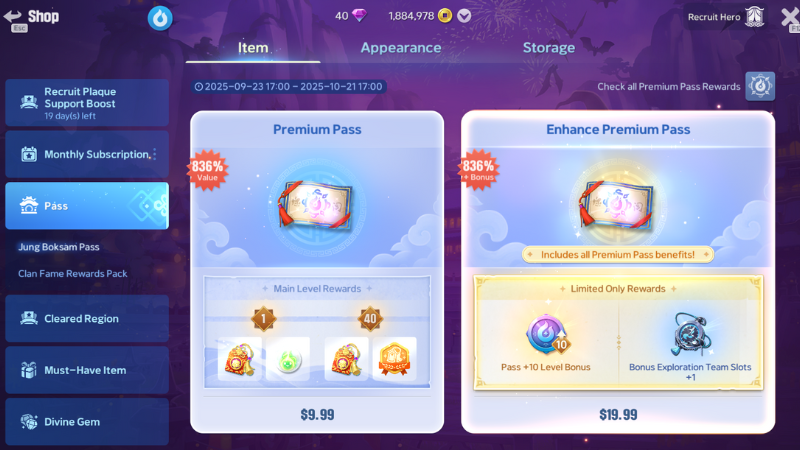
Task: Switch to the Storage tab
Action: point(548,47)
